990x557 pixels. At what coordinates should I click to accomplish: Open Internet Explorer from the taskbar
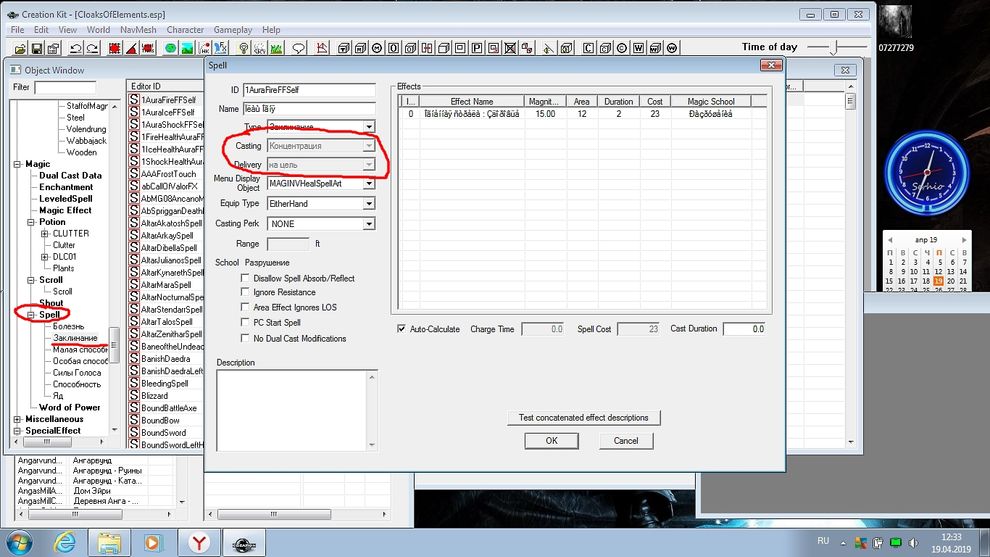pos(64,542)
